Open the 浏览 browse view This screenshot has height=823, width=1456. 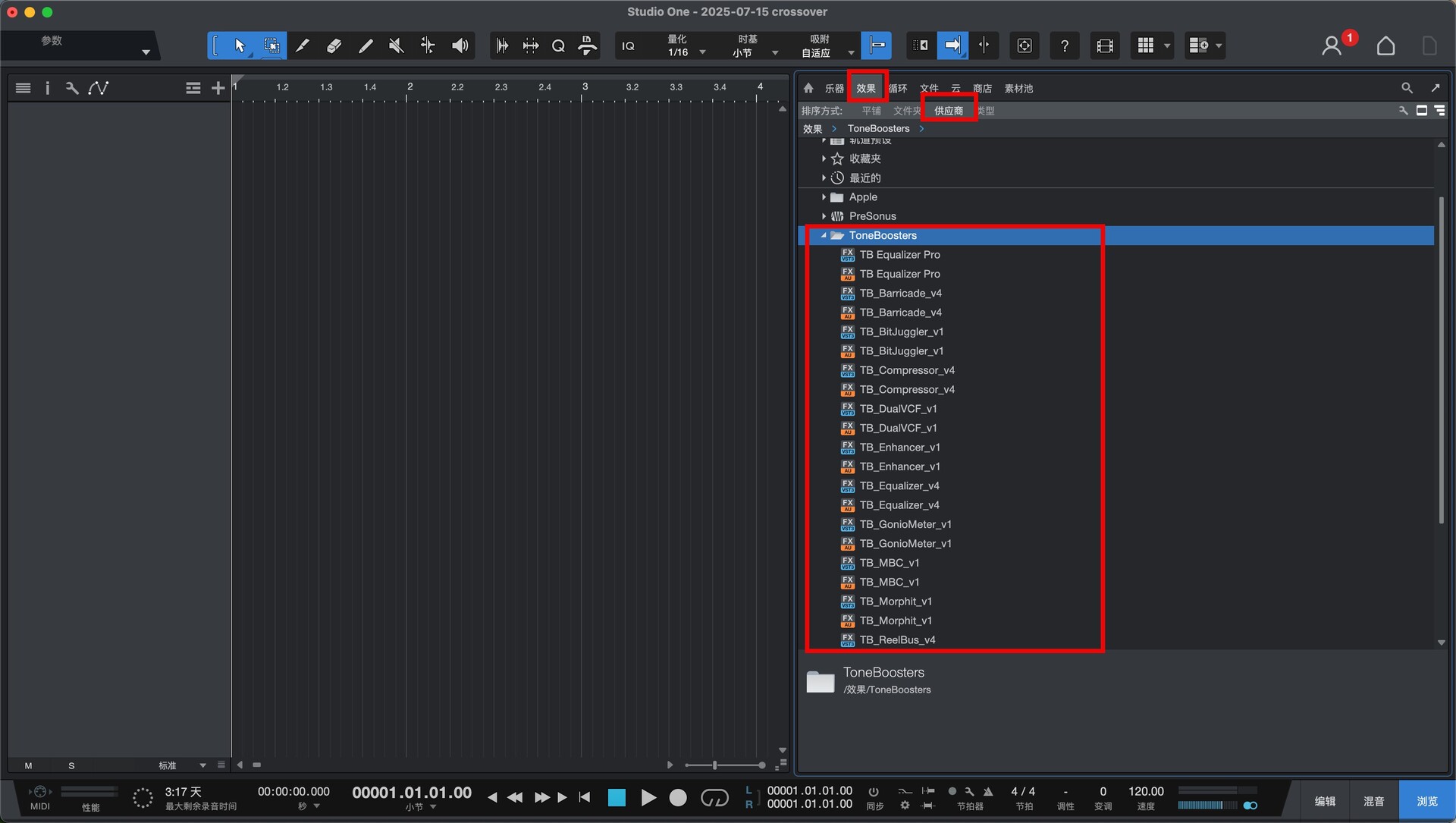pyautogui.click(x=1427, y=801)
